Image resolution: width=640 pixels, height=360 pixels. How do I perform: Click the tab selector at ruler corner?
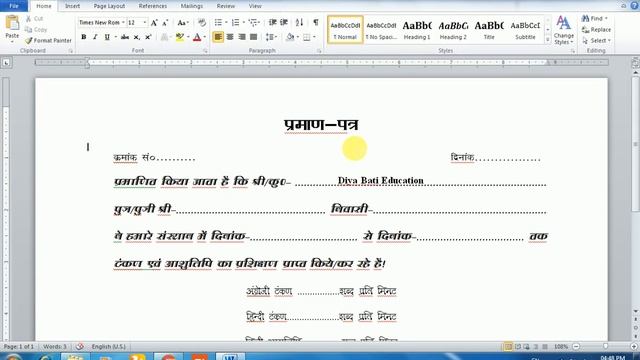click(6, 62)
